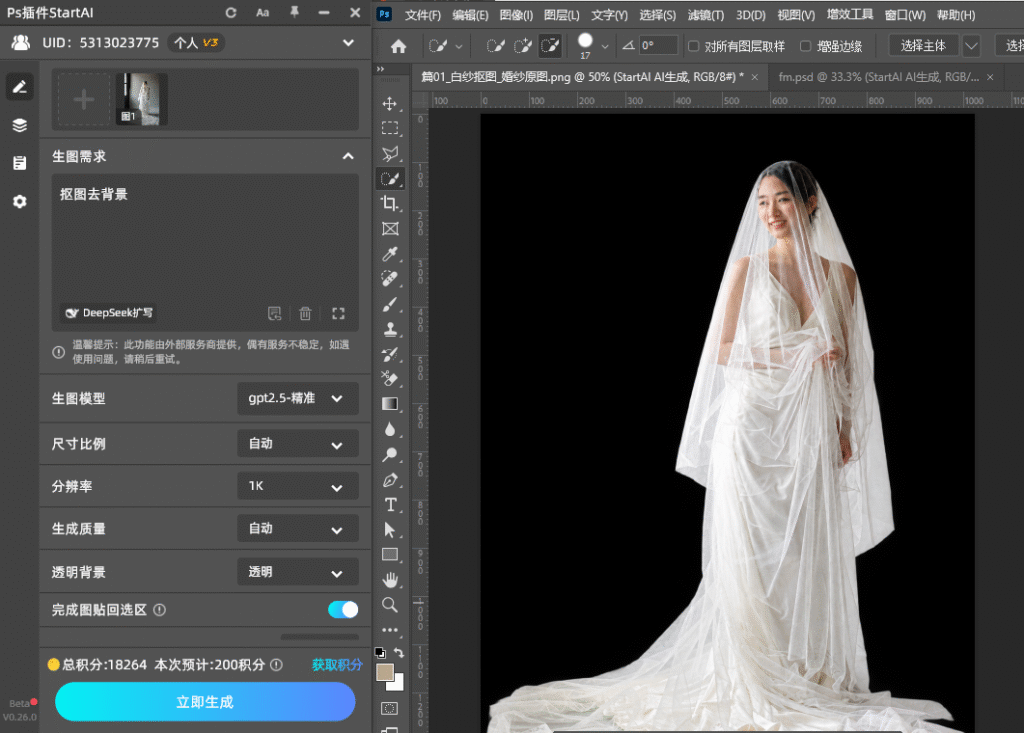The height and width of the screenshot is (733, 1024).
Task: Select the Gradient tool
Action: [390, 404]
